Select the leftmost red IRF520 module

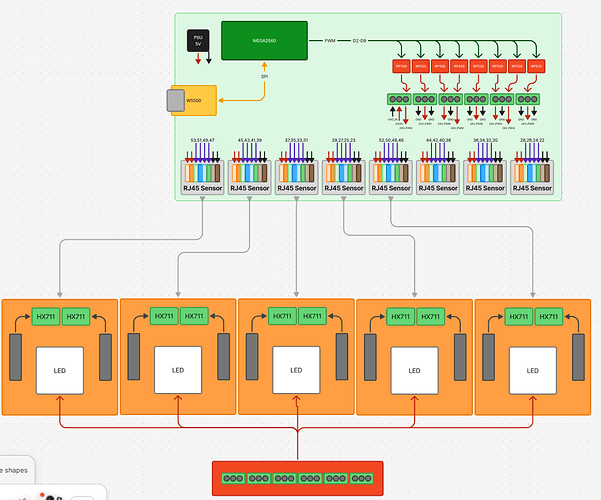[401, 66]
